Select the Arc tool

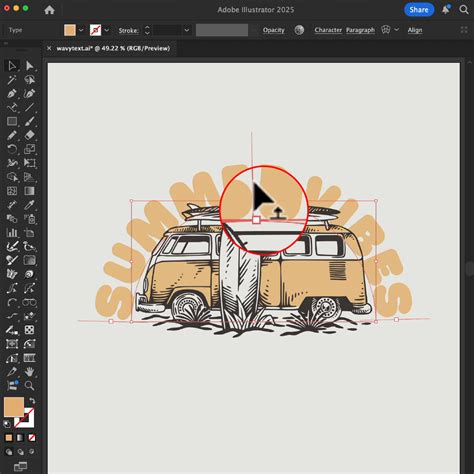(x=12, y=302)
